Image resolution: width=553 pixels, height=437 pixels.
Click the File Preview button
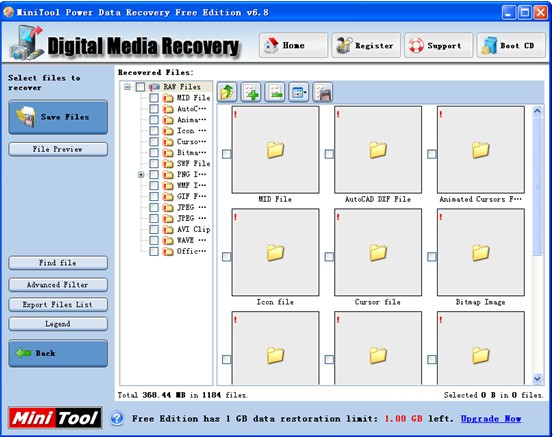58,149
